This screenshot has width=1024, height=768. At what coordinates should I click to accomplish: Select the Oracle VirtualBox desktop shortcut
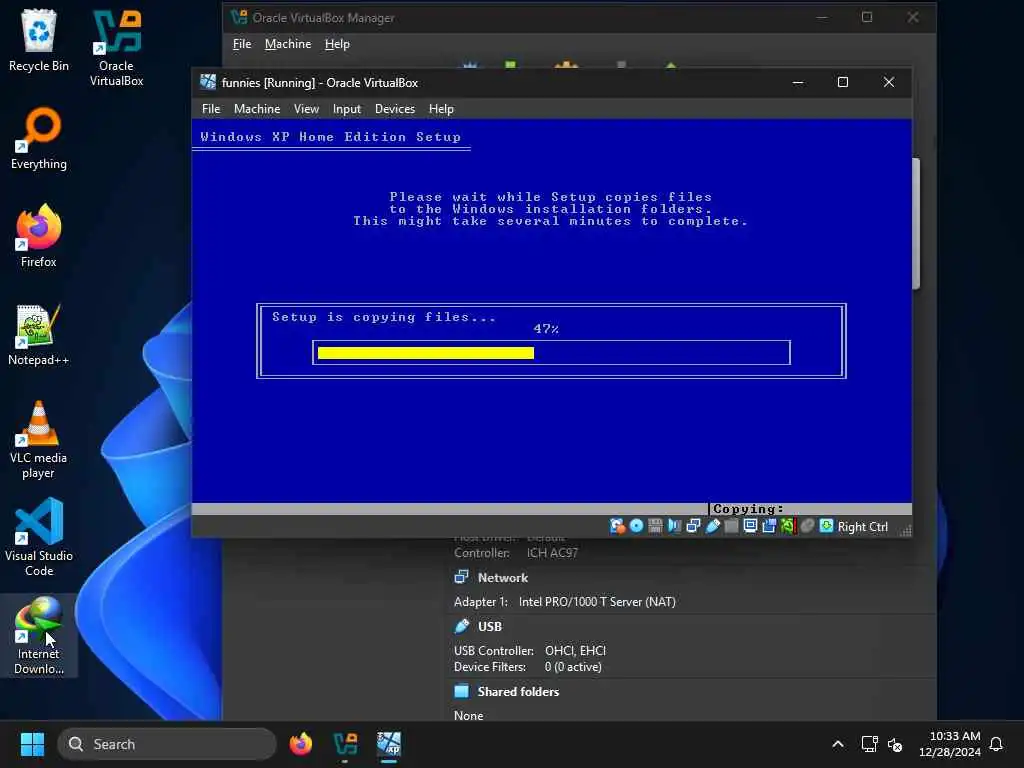coord(116,48)
